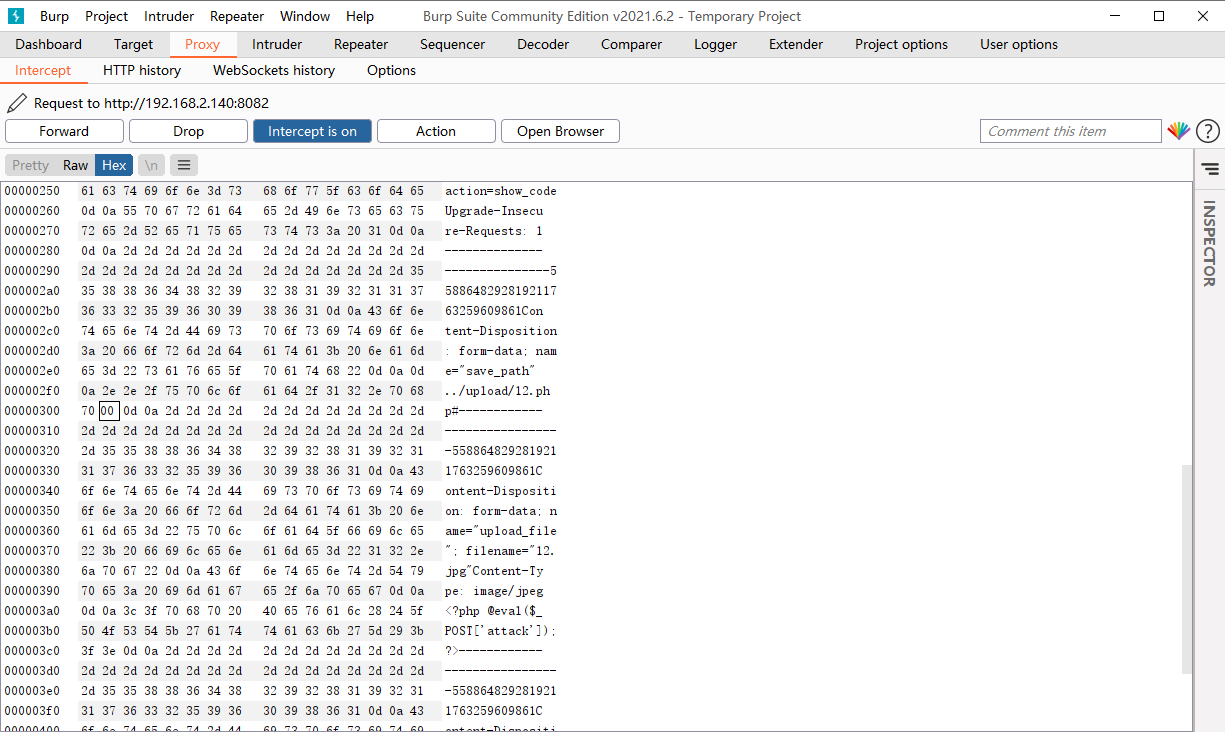Click the Forward button
1225x732 pixels.
coord(64,131)
